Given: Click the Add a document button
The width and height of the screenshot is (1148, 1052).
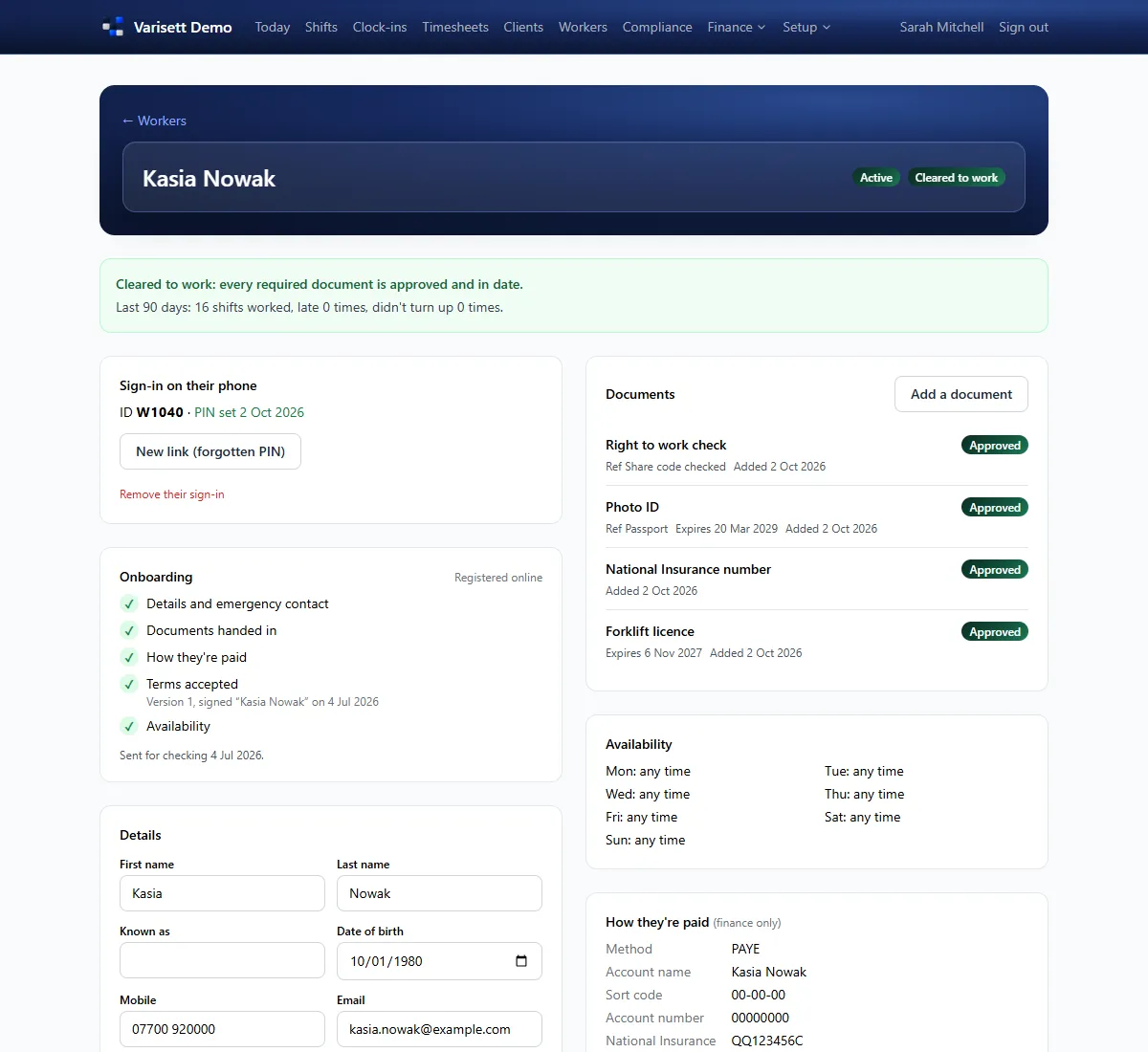Looking at the screenshot, I should point(961,394).
